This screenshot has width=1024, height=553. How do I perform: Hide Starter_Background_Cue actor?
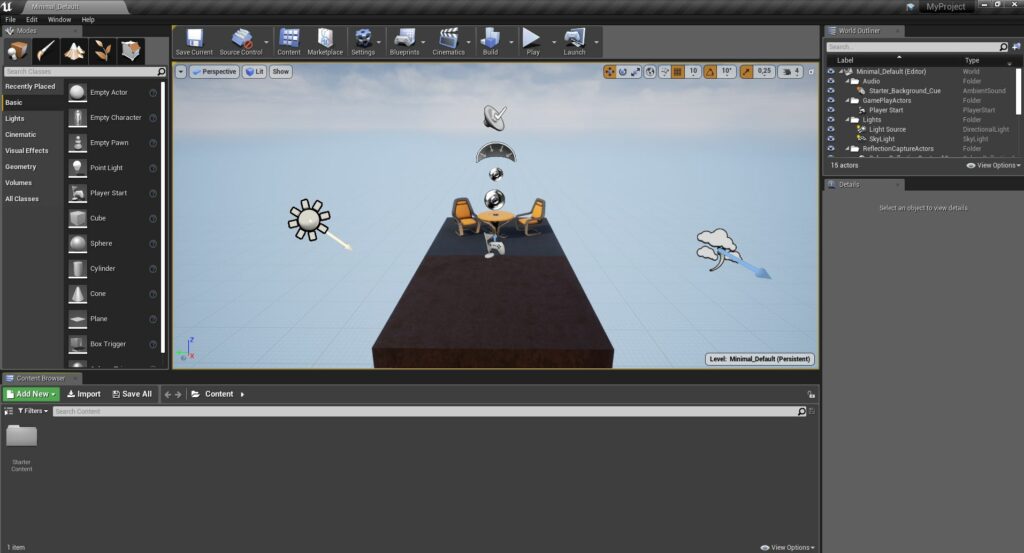coord(831,91)
